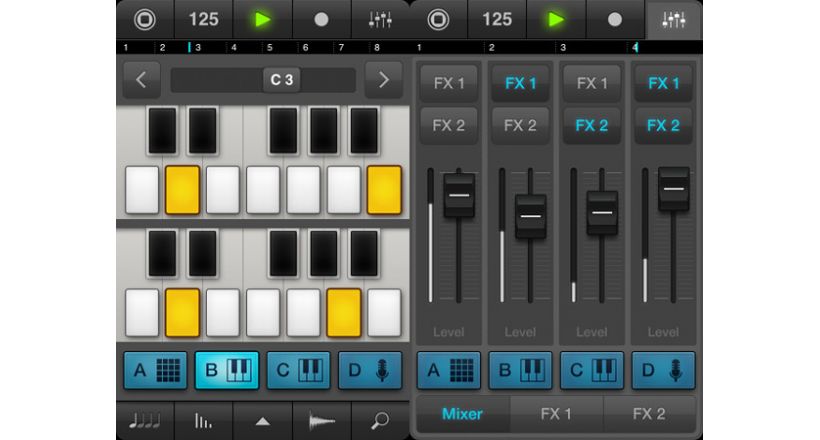The image size is (820, 440).
Task: Jump to bar 5 on left timeline
Action: 270,48
